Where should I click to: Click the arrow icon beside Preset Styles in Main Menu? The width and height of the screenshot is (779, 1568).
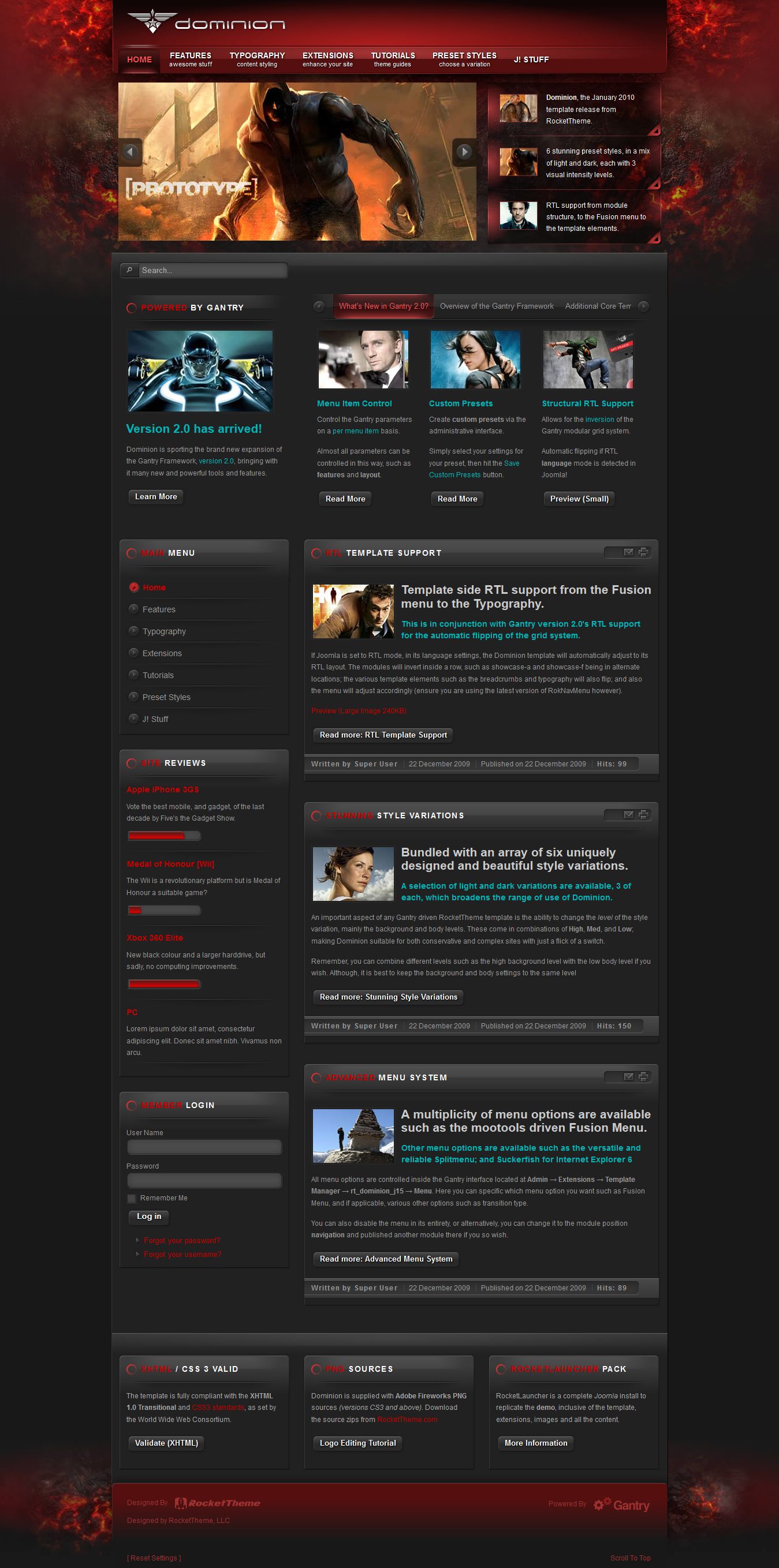pyautogui.click(x=134, y=697)
